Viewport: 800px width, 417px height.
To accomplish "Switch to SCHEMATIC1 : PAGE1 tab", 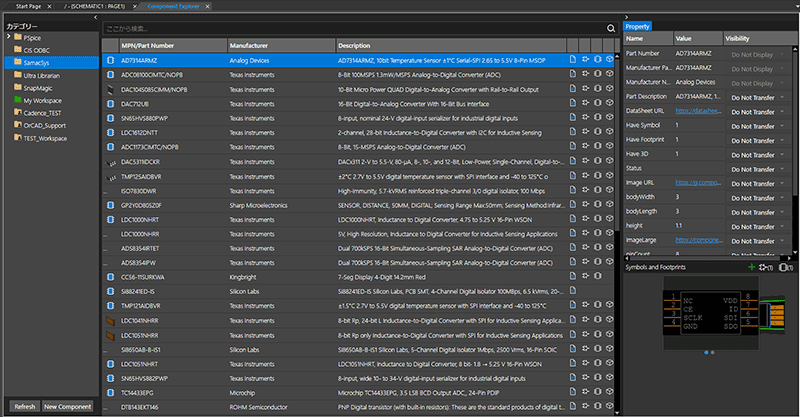I will pos(94,6).
